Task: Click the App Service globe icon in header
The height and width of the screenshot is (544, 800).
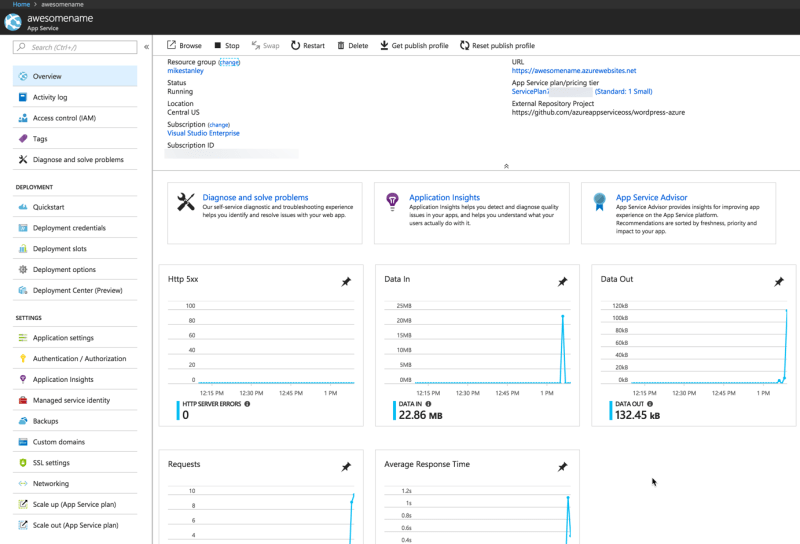Action: [x=13, y=22]
